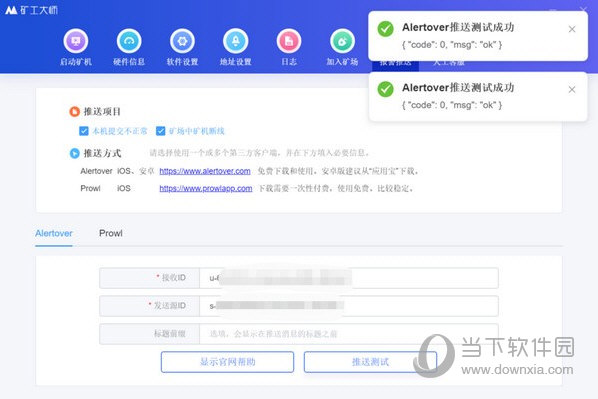
Task: Click the blue 推送方式 section icon
Action: point(74,153)
